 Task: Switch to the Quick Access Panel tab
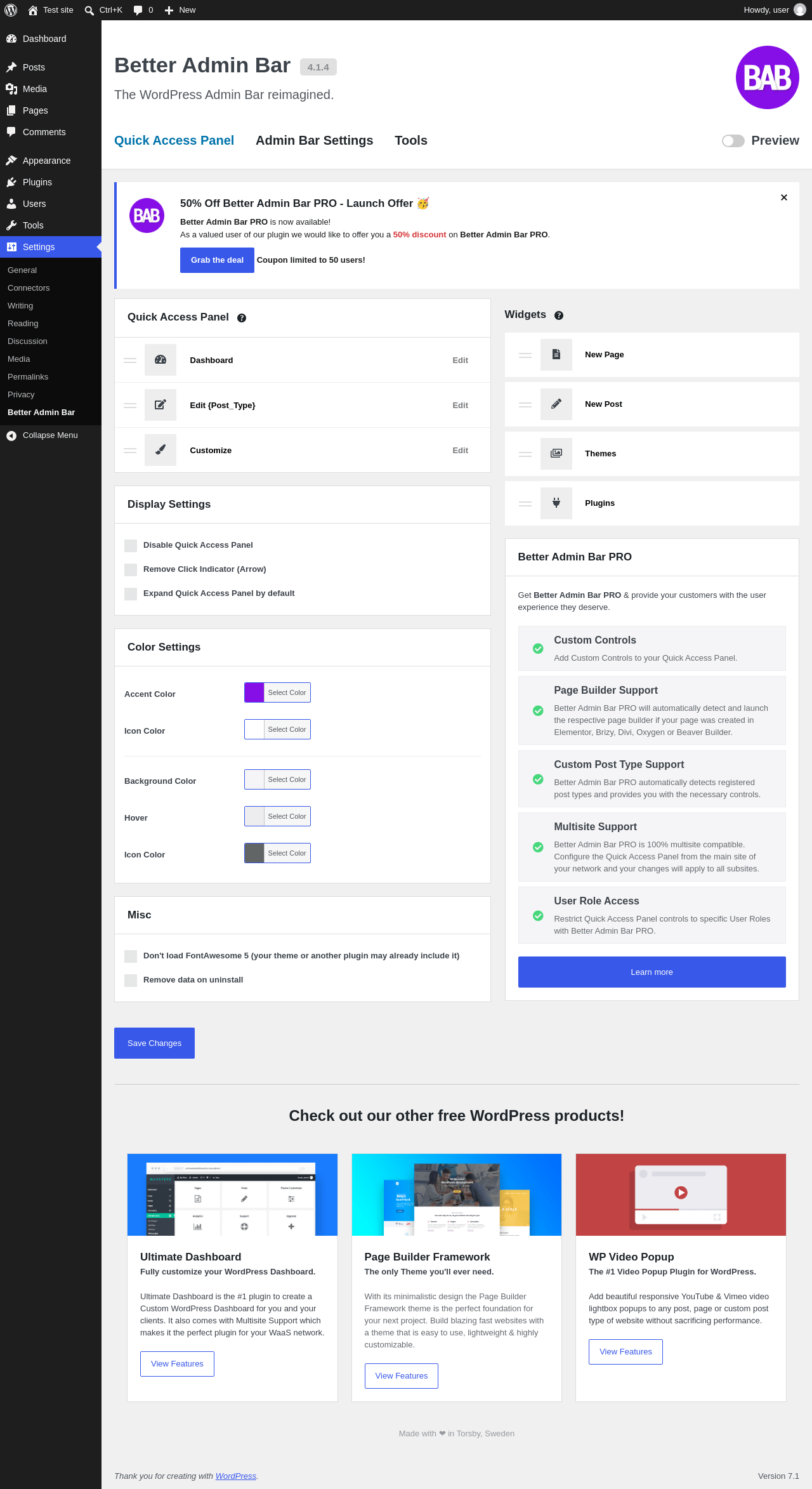tap(174, 140)
